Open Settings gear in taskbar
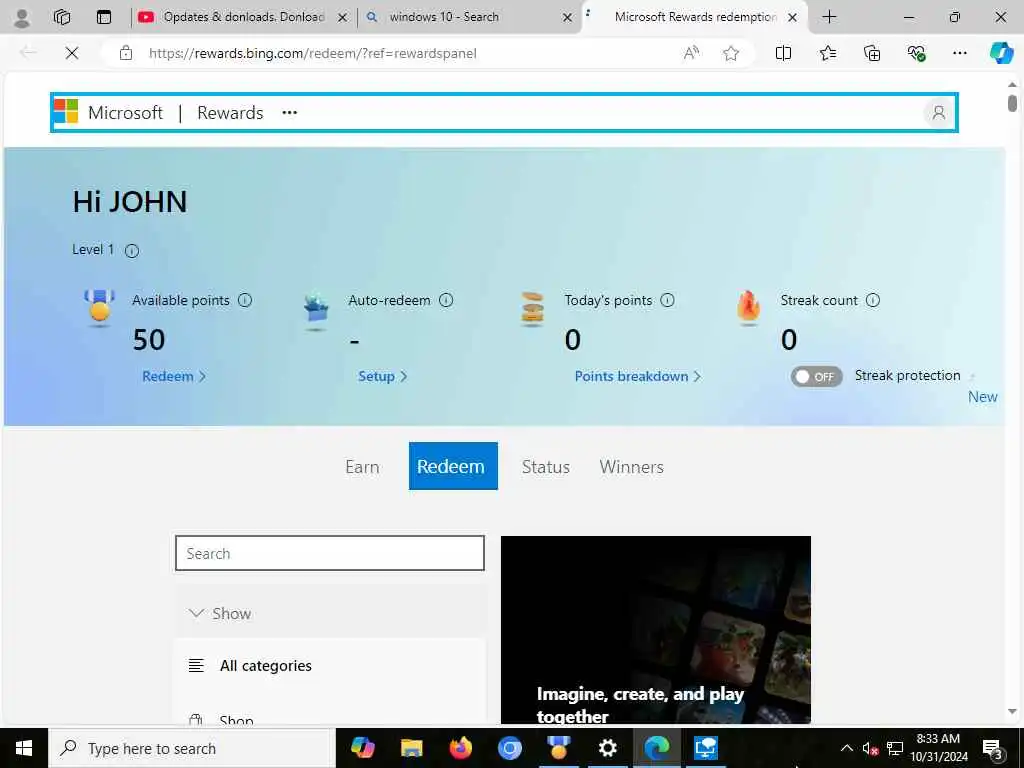The width and height of the screenshot is (1024, 768). [x=607, y=748]
